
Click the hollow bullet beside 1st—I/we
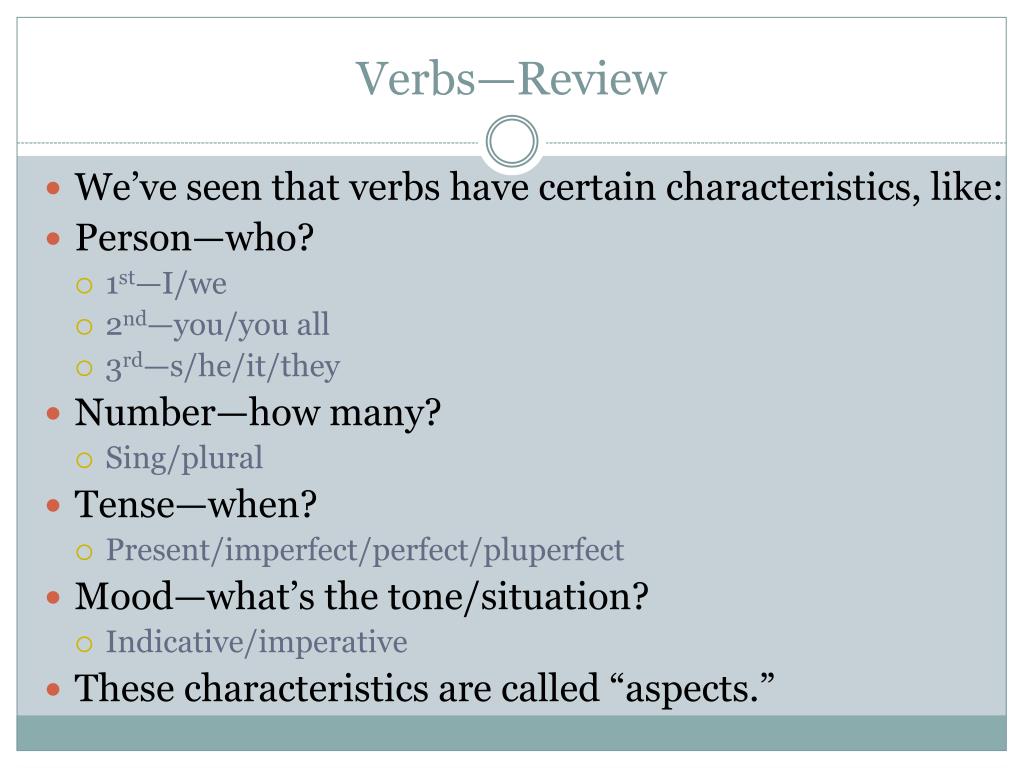(84, 285)
